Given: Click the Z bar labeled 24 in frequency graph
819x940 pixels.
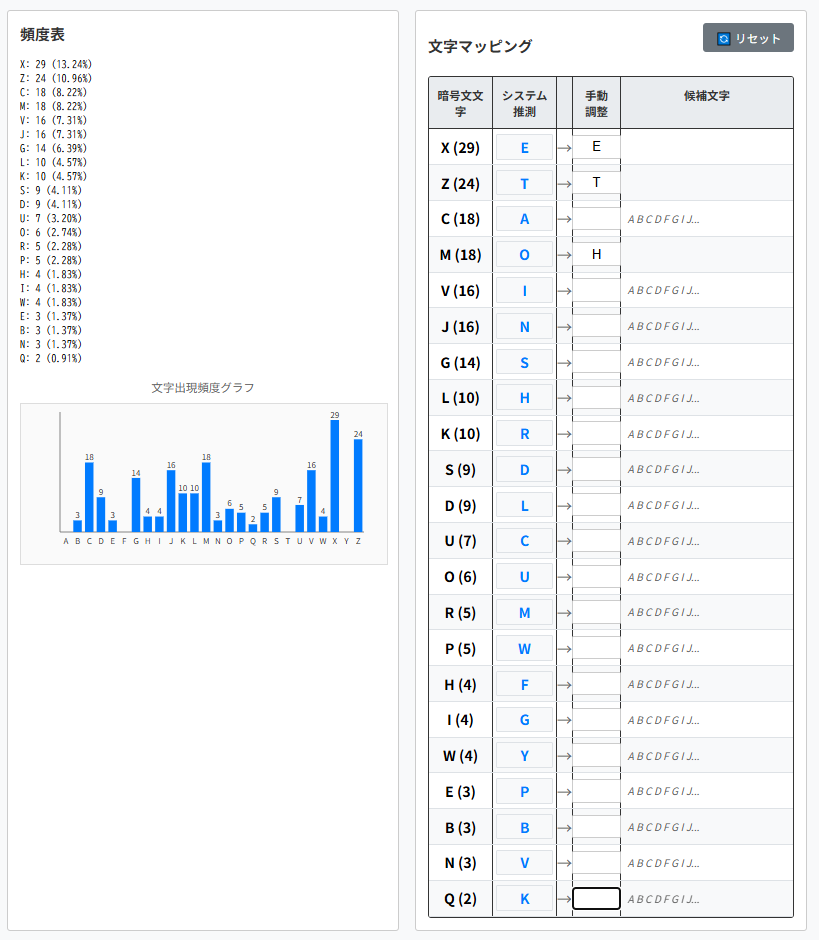Looking at the screenshot, I should [358, 485].
